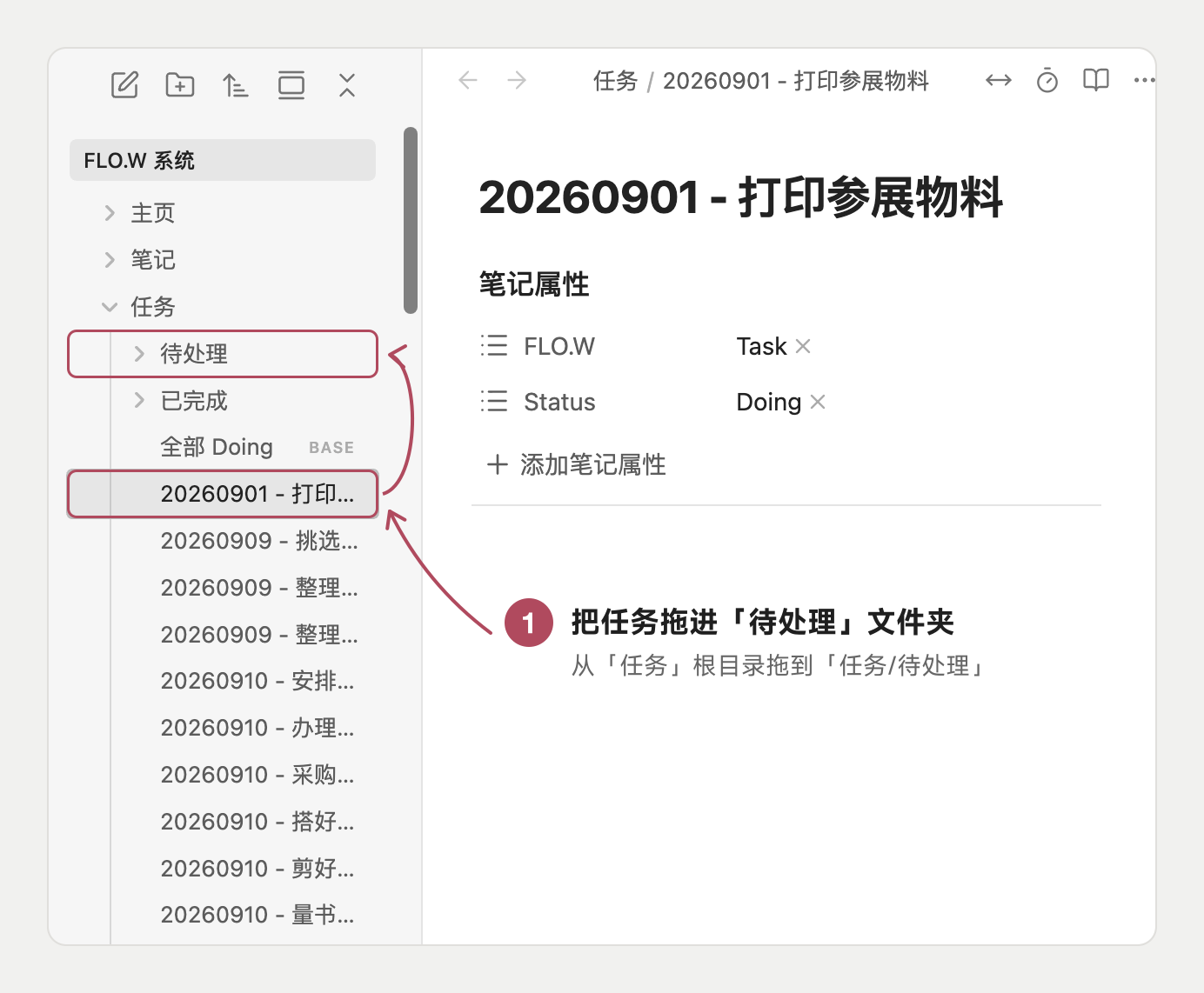Open note 20260910 - 办理
Viewport: 1204px width, 993px height.
[223, 728]
